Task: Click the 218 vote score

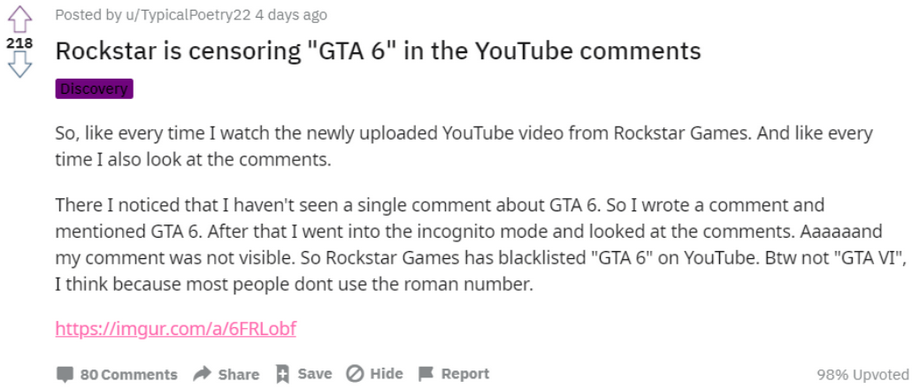Action: [x=20, y=43]
